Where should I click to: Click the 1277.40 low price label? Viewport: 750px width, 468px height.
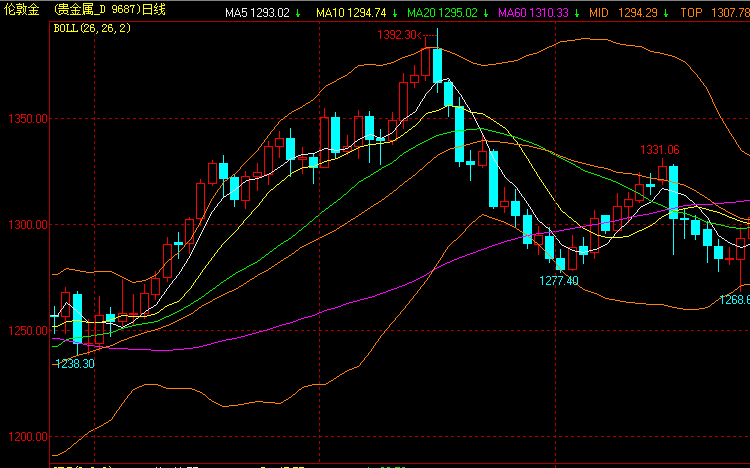click(559, 280)
